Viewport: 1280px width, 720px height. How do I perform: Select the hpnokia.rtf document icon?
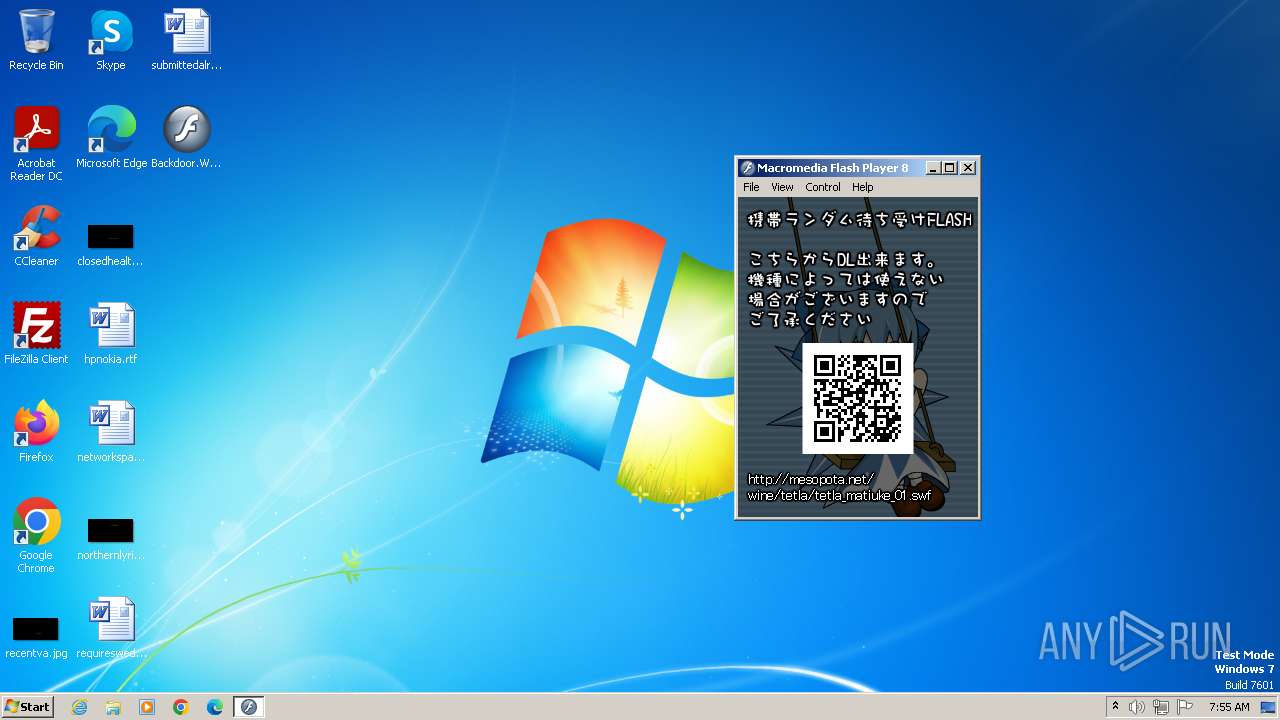tap(110, 334)
